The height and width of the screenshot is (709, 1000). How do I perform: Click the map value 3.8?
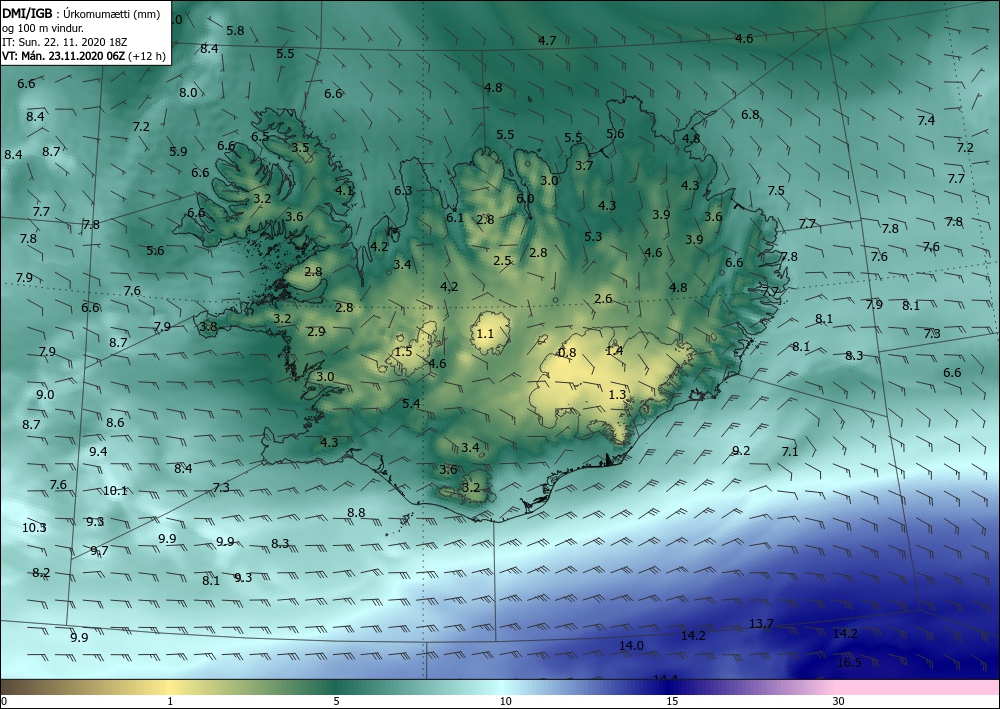point(209,326)
